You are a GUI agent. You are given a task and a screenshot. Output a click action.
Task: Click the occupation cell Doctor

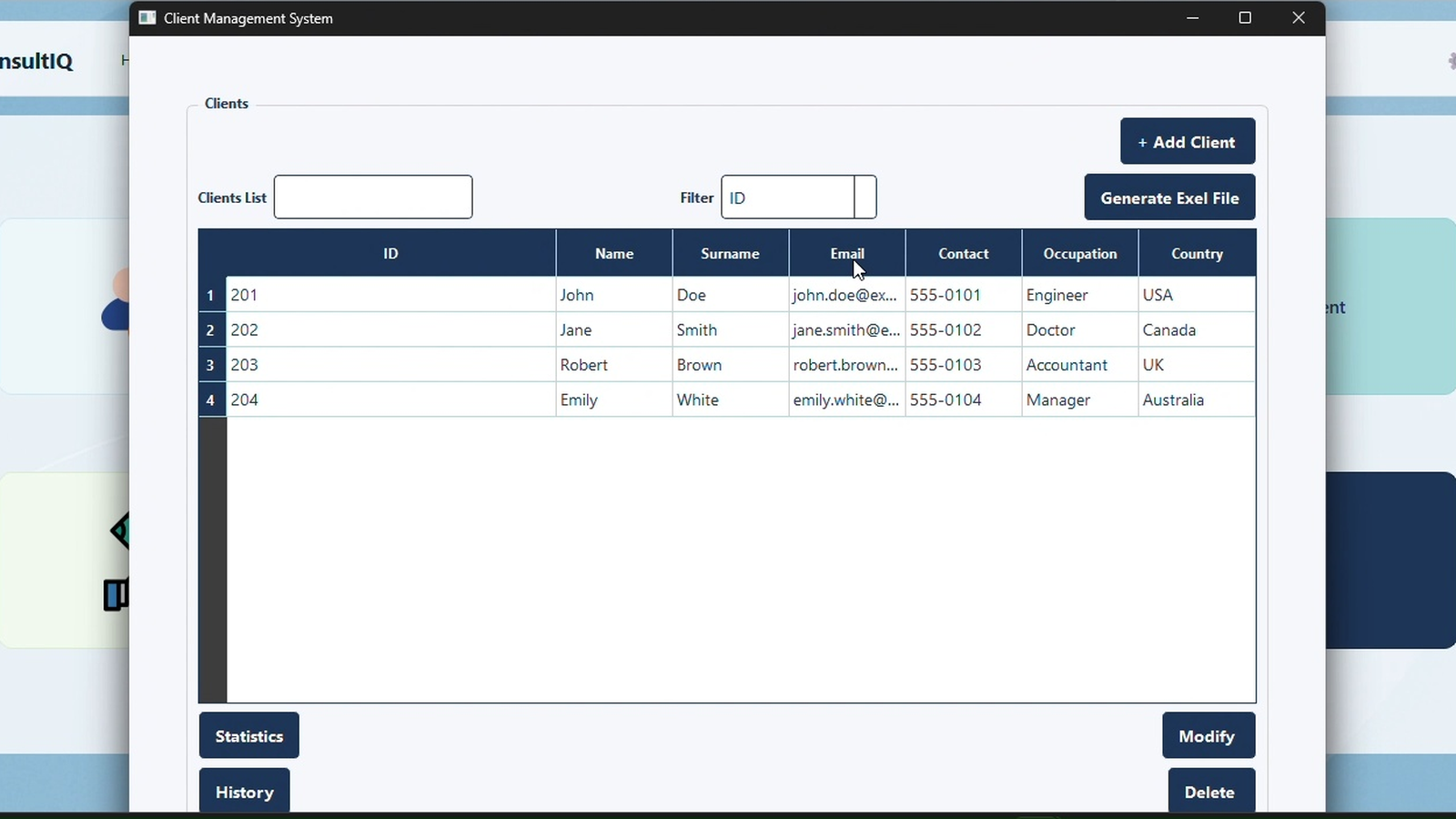coord(1080,329)
